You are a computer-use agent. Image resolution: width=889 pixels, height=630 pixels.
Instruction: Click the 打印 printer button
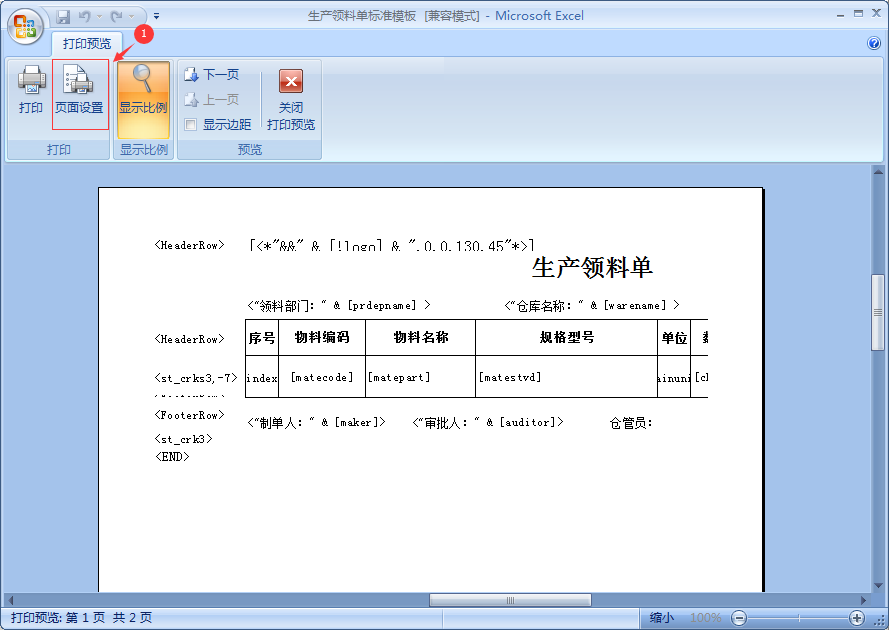[x=31, y=91]
